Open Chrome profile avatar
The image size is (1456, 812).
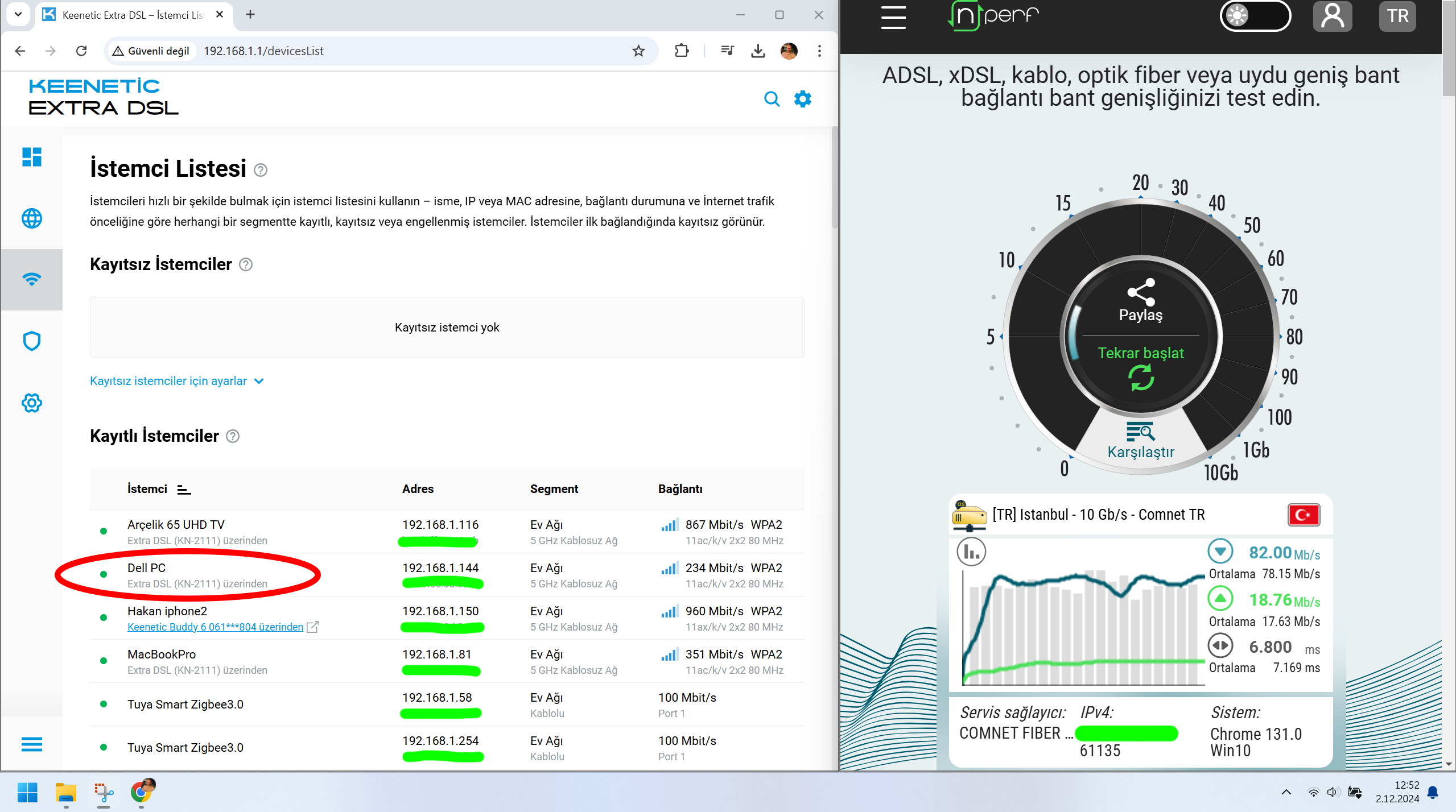pyautogui.click(x=789, y=51)
